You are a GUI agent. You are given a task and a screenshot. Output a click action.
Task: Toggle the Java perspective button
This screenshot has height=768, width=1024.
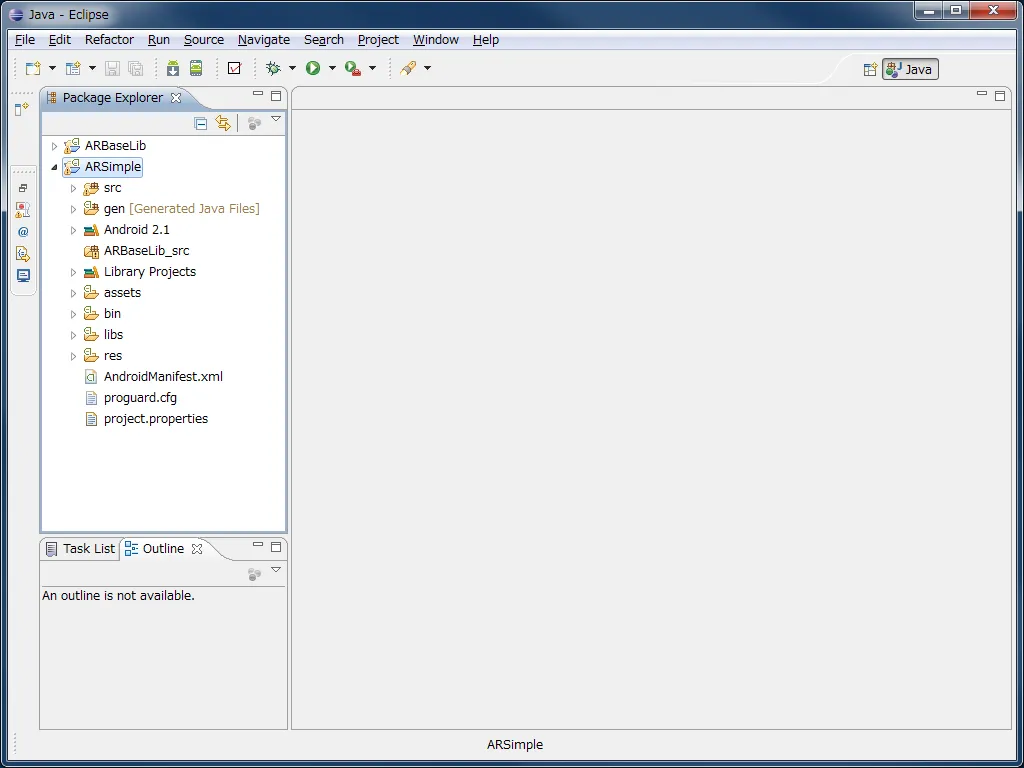[x=910, y=69]
